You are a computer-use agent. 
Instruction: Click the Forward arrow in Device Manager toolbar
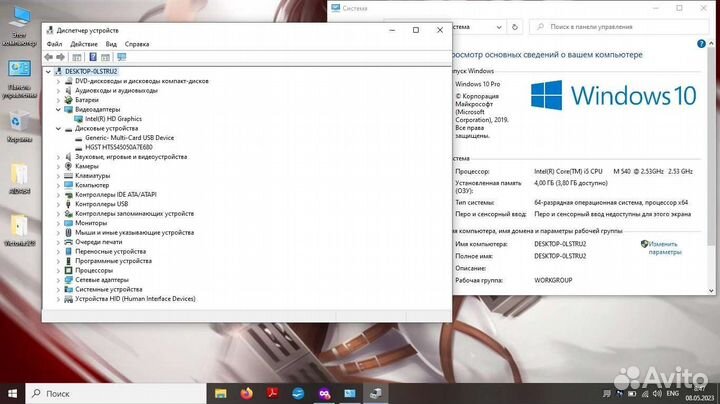click(61, 57)
